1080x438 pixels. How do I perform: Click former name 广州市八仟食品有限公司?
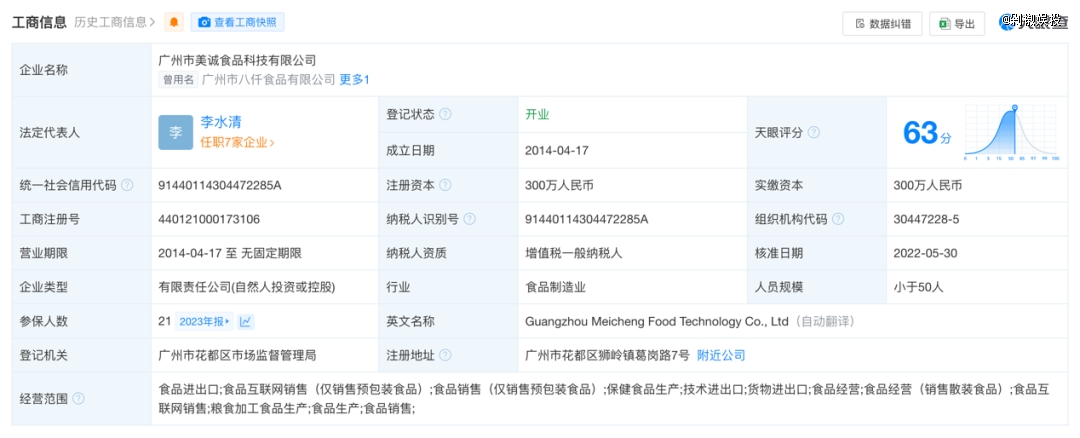(x=269, y=80)
